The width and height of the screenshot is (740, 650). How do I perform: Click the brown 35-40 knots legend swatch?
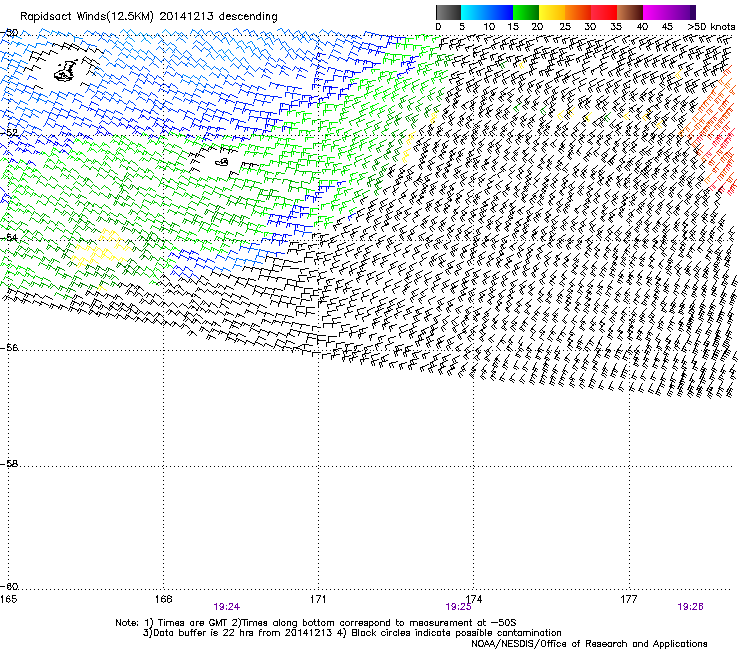coord(630,12)
